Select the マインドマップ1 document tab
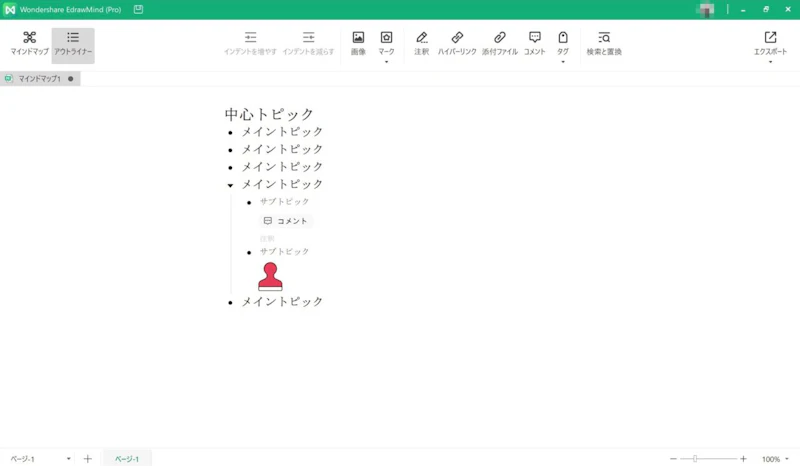800x466 pixels. (40, 79)
